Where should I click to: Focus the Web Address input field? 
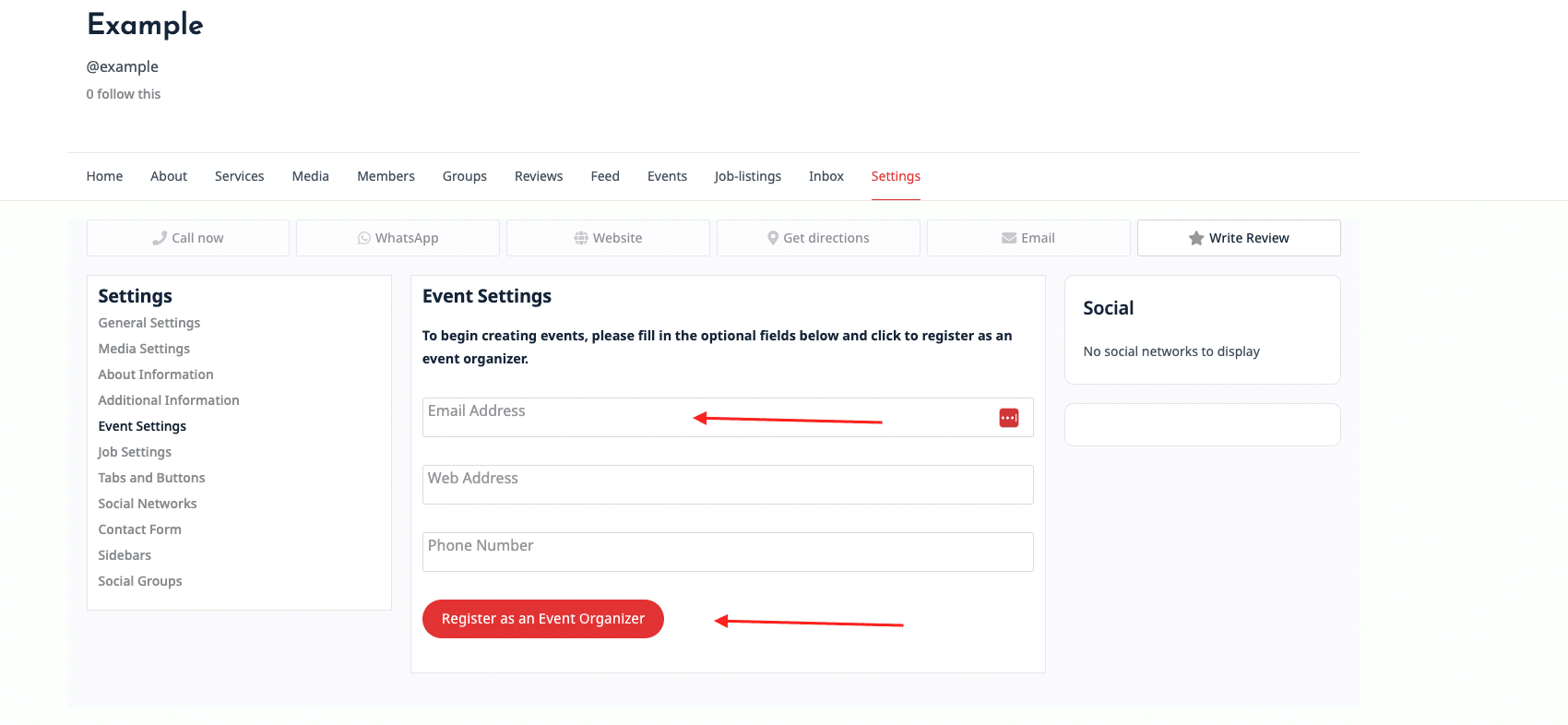click(728, 485)
